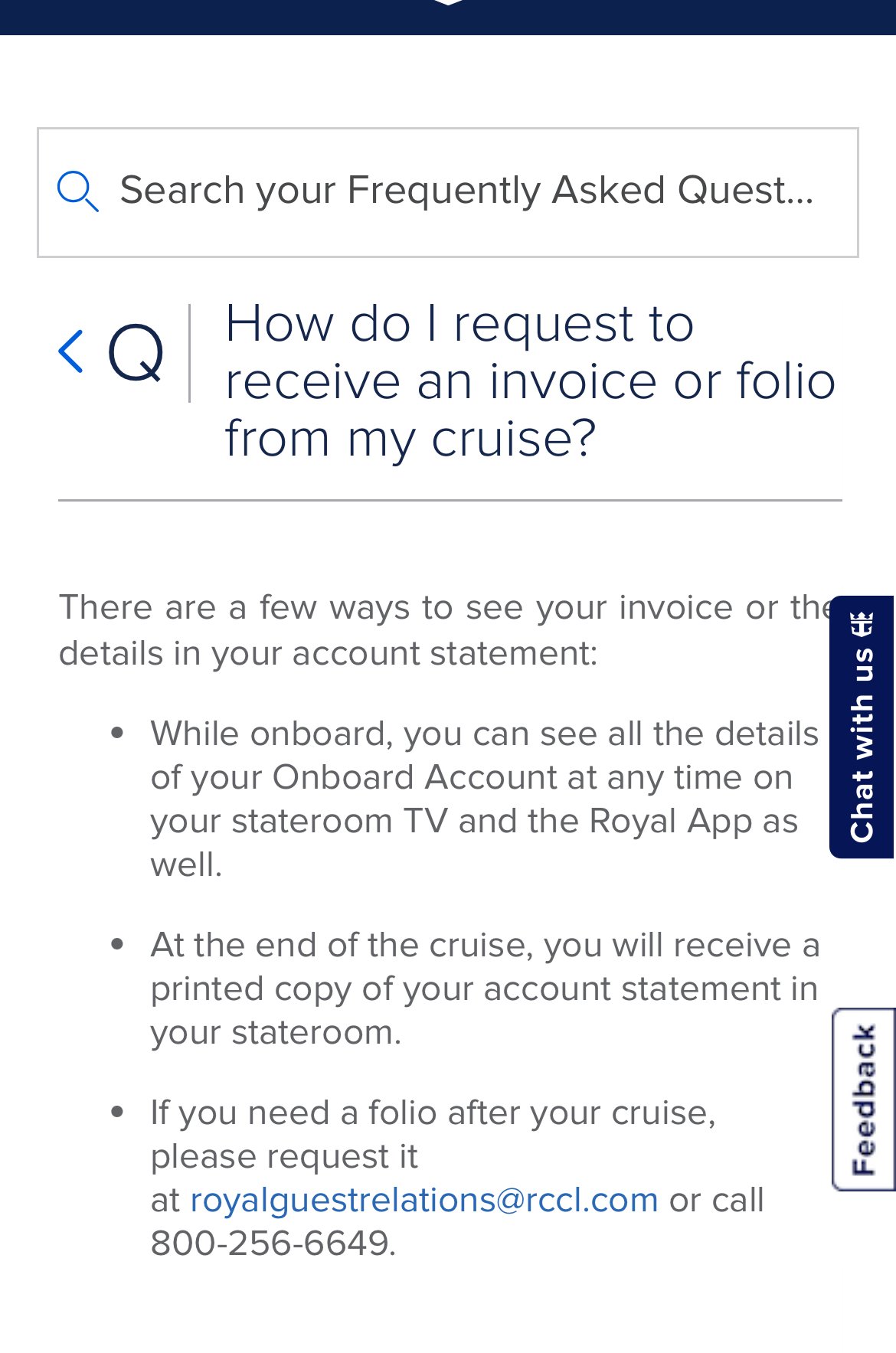896x1353 pixels.
Task: Tap the 800-256-6649 phone number
Action: pos(271,1243)
